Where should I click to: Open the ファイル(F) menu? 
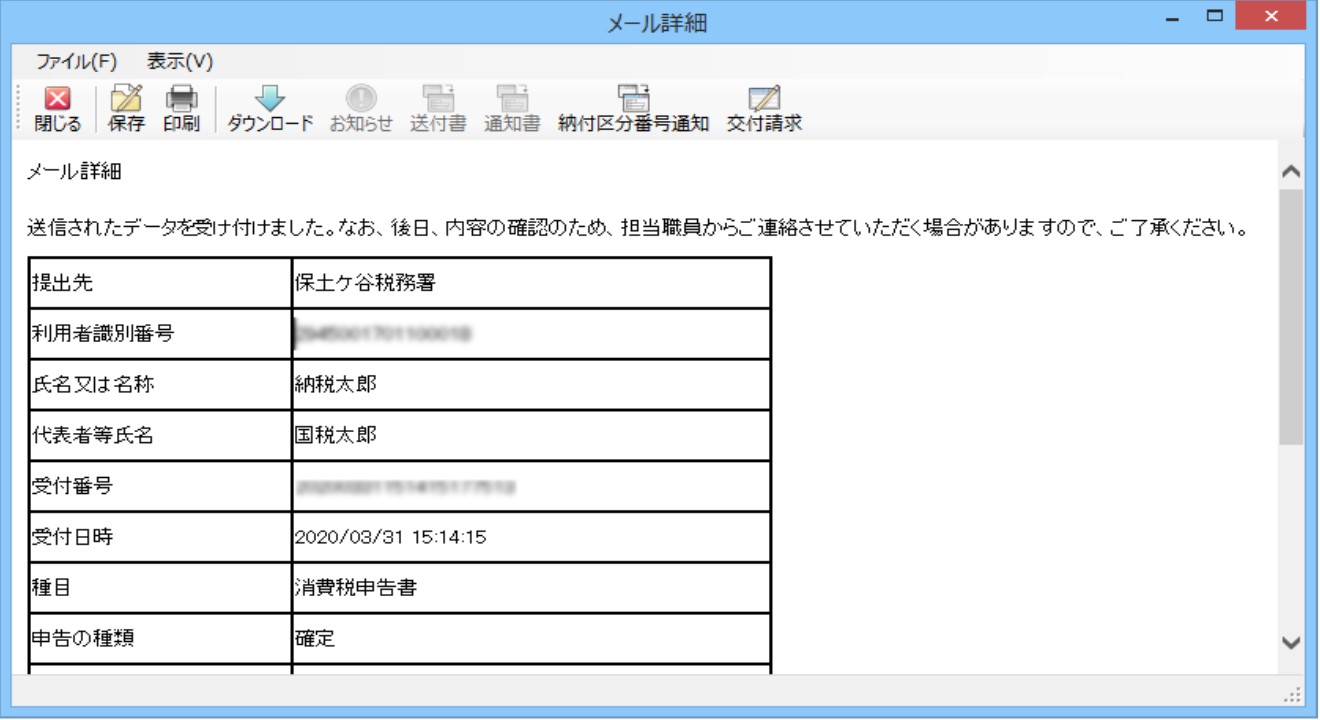click(x=77, y=61)
